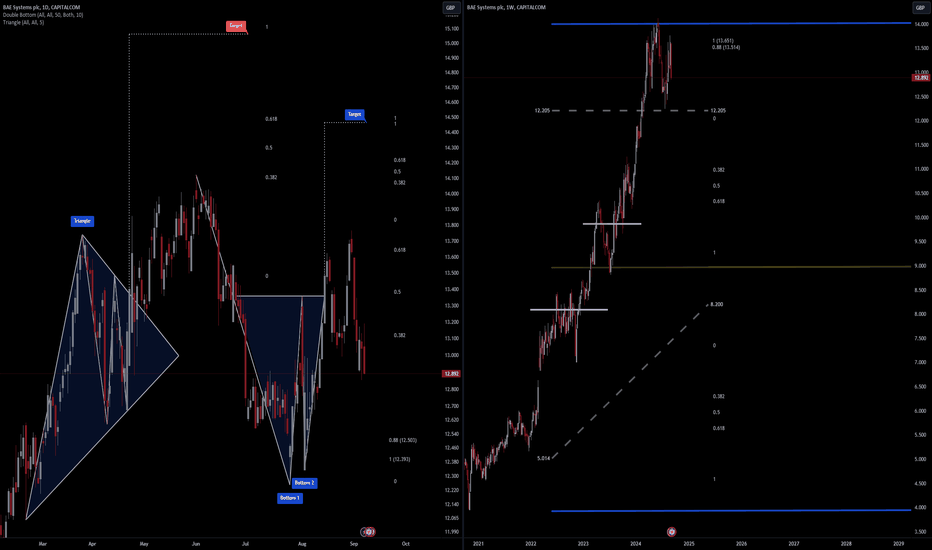Click the BAE Systems plc 1W chart title
This screenshot has width=932, height=550.
[x=506, y=8]
